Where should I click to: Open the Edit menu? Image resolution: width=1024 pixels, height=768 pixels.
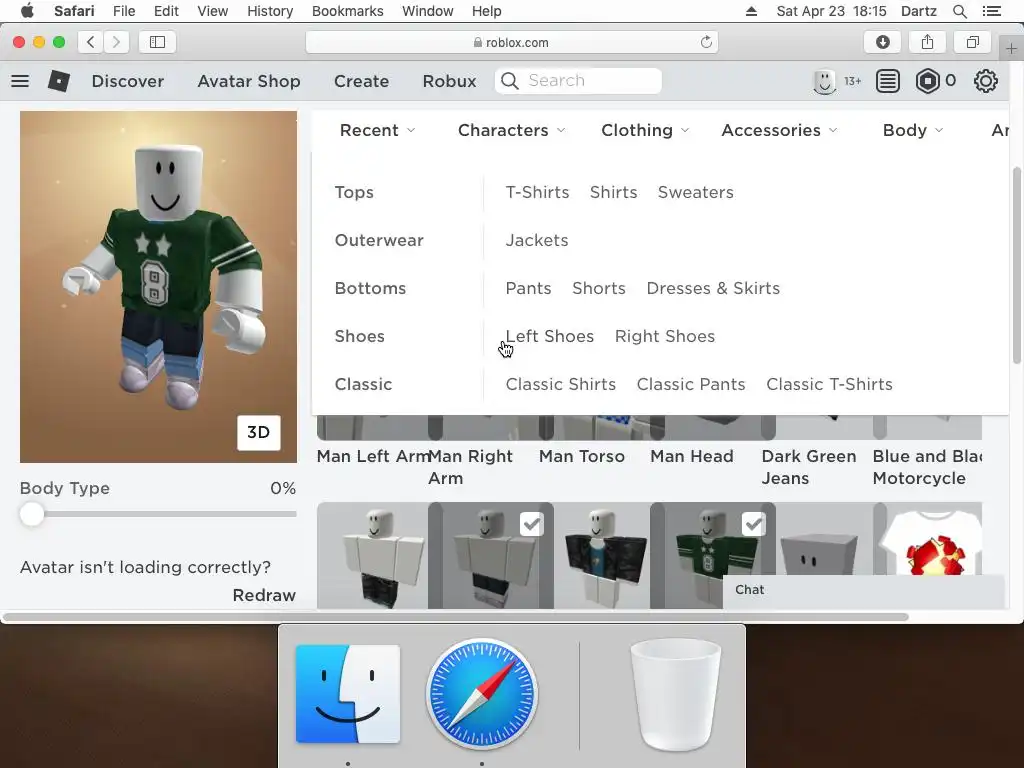point(166,11)
